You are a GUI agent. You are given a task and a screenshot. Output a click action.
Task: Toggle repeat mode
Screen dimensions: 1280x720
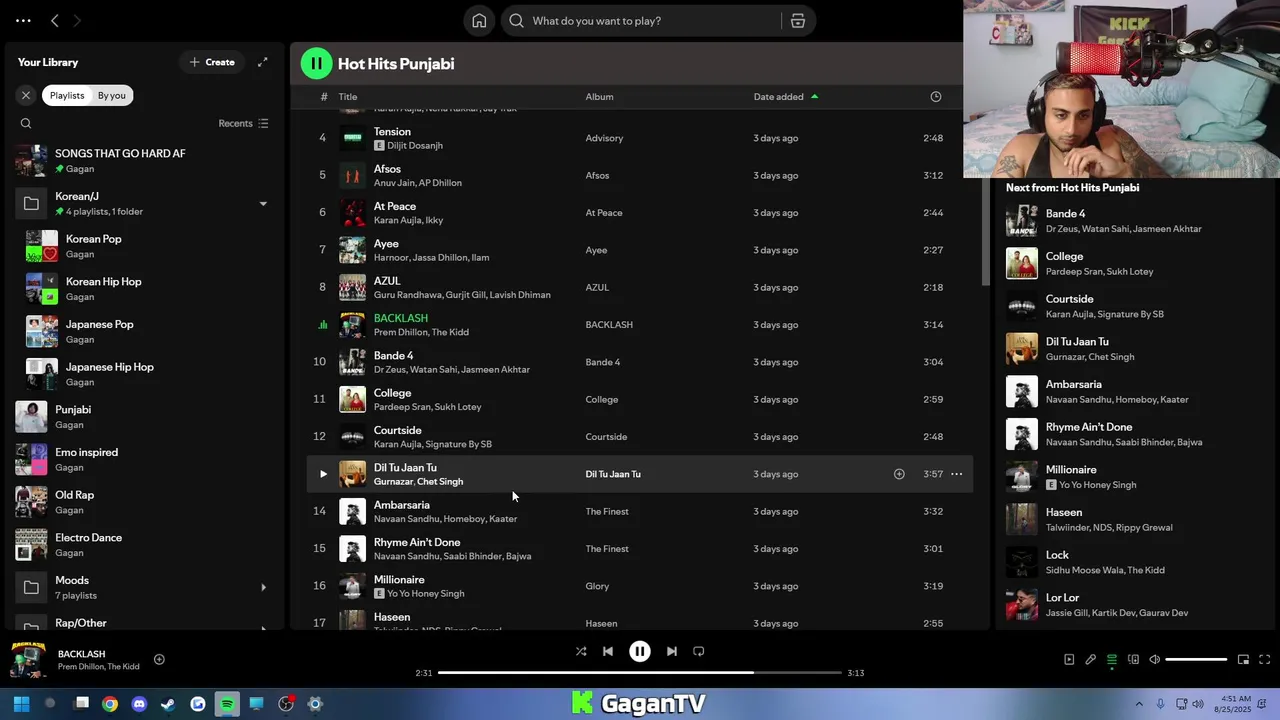(699, 651)
